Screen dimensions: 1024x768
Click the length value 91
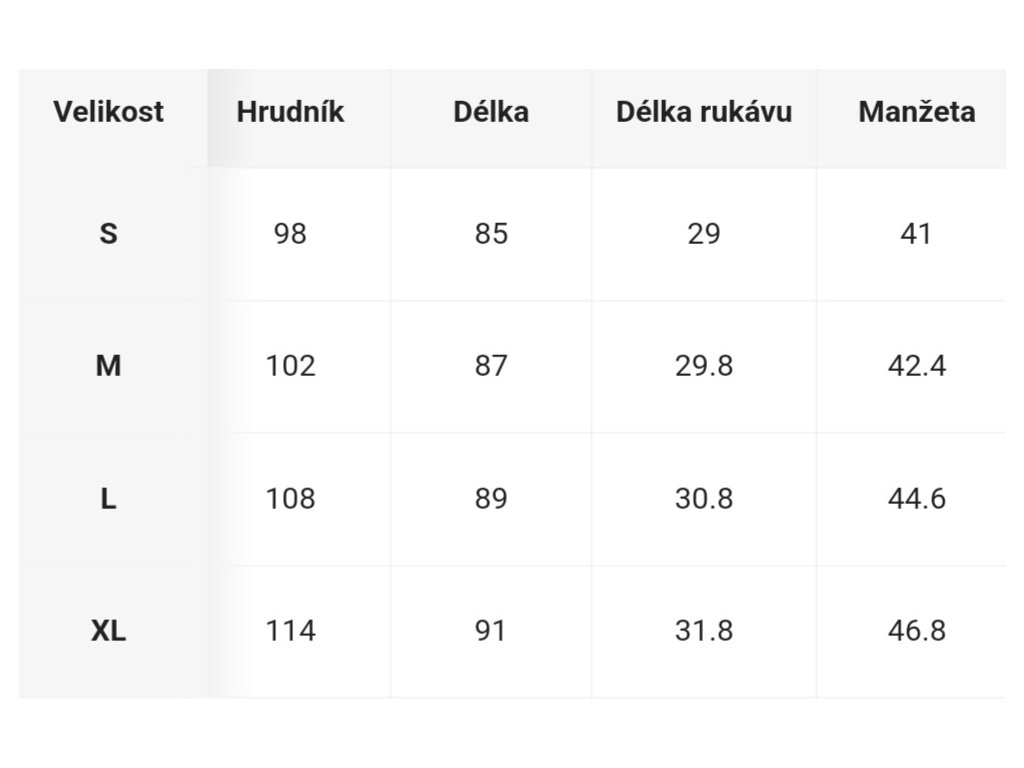(491, 631)
